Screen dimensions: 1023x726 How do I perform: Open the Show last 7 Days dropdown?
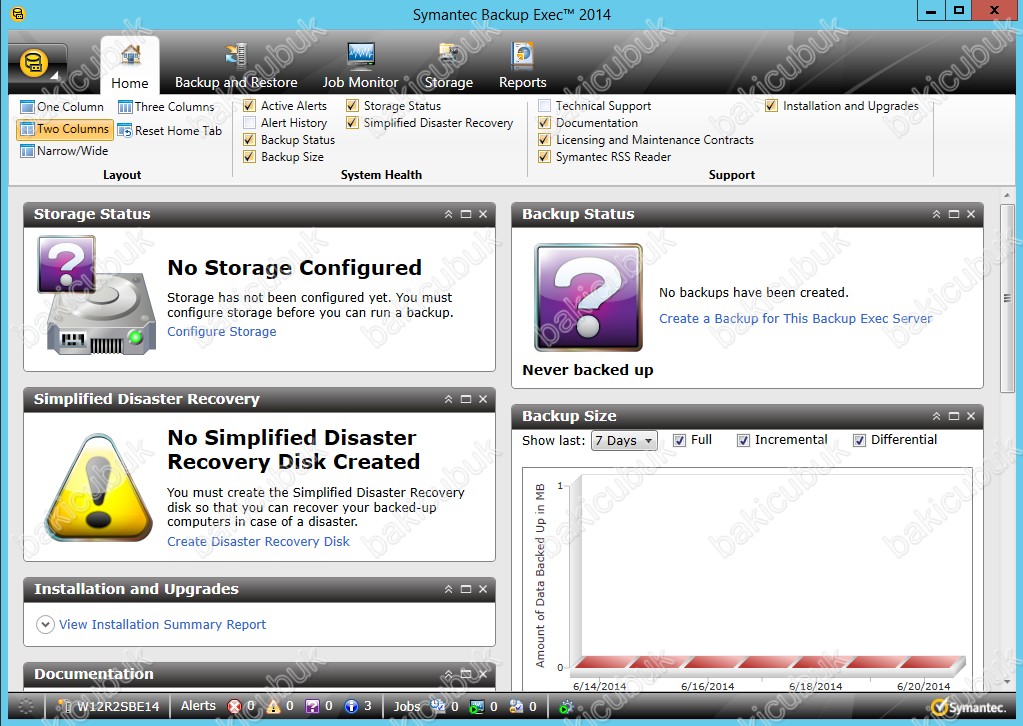coord(624,440)
